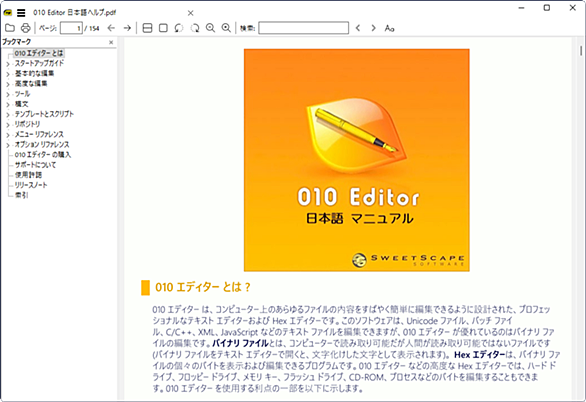Minimize the PDF viewer window

click(x=522, y=8)
